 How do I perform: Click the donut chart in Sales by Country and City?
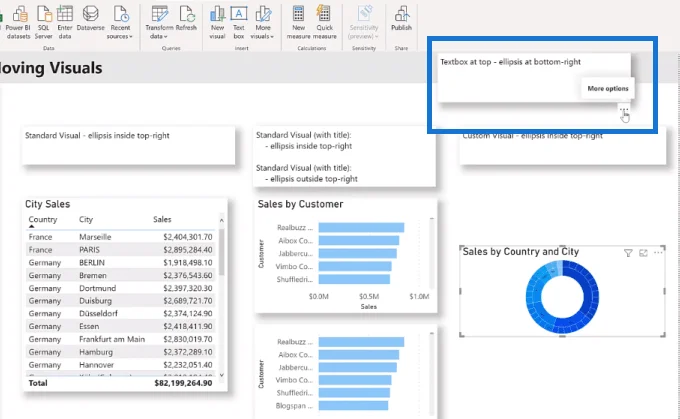562,297
